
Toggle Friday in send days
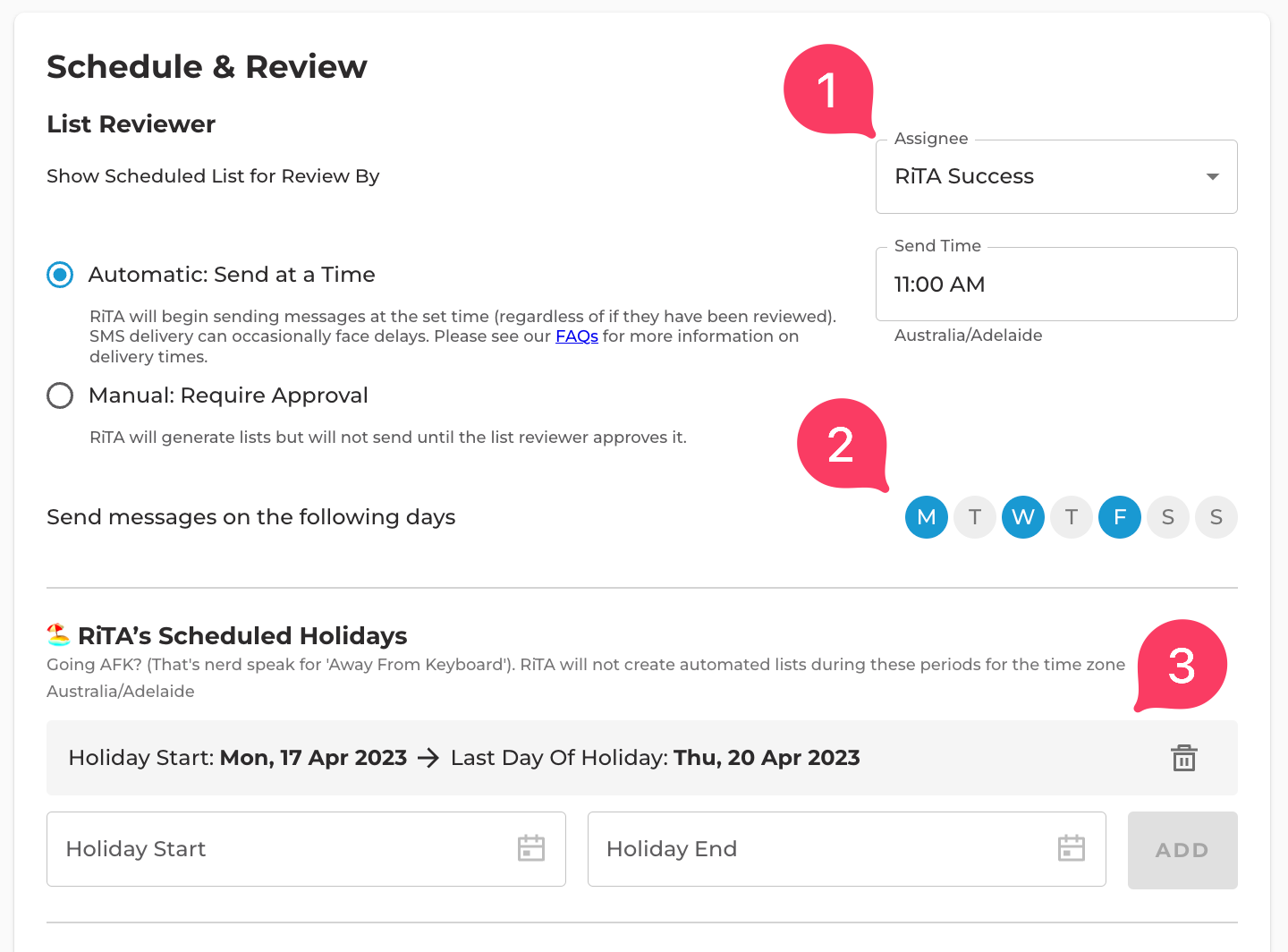point(1120,517)
